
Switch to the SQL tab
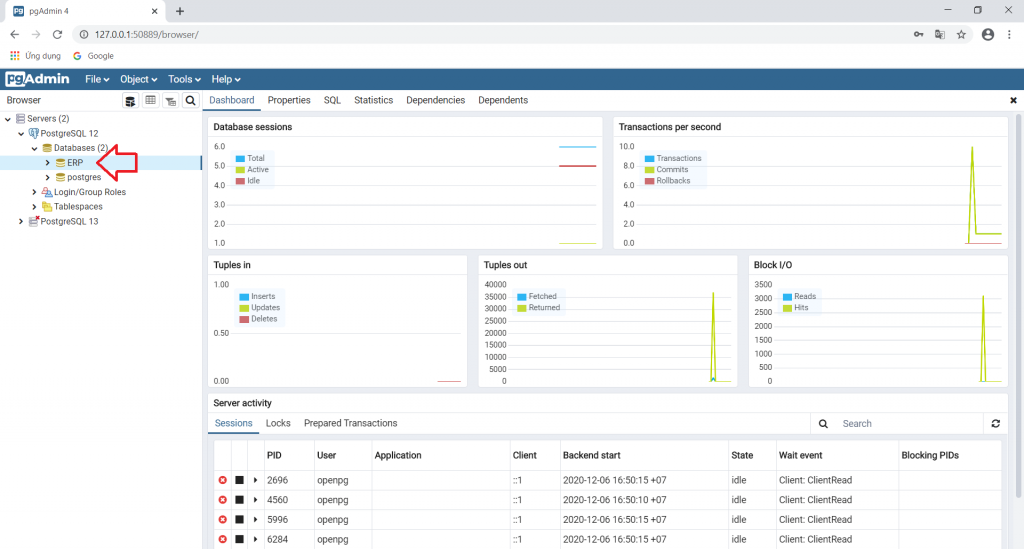coord(332,101)
